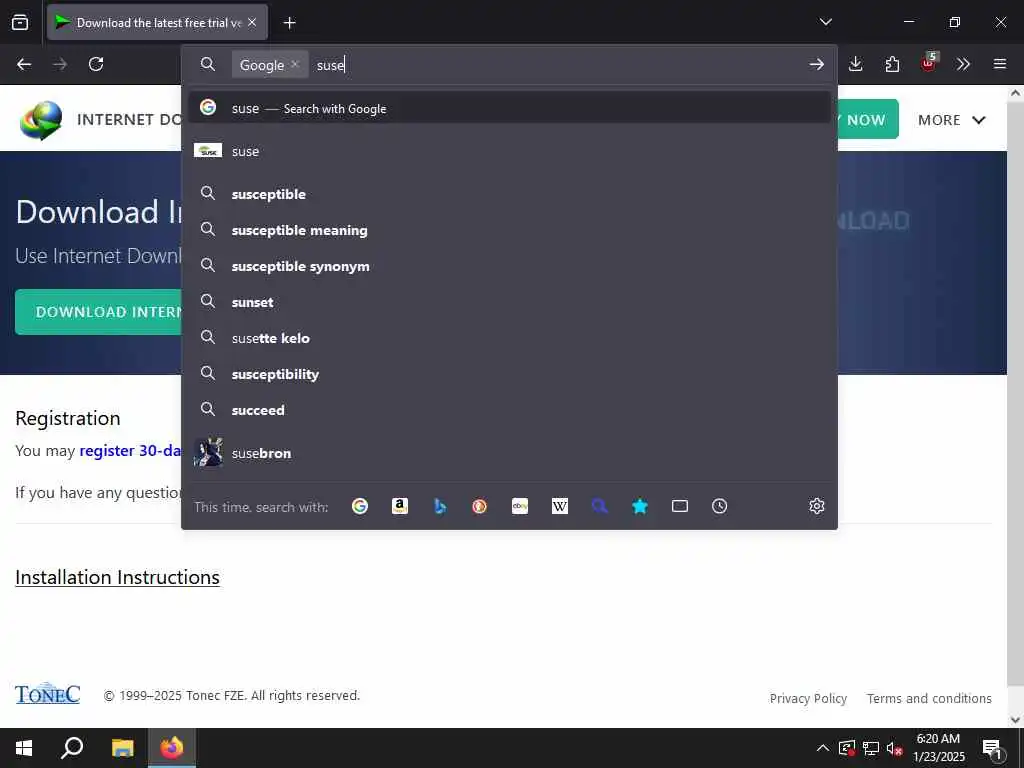The height and width of the screenshot is (768, 1024).
Task: Click the page vertical scrollbar down arrow
Action: (x=1015, y=720)
